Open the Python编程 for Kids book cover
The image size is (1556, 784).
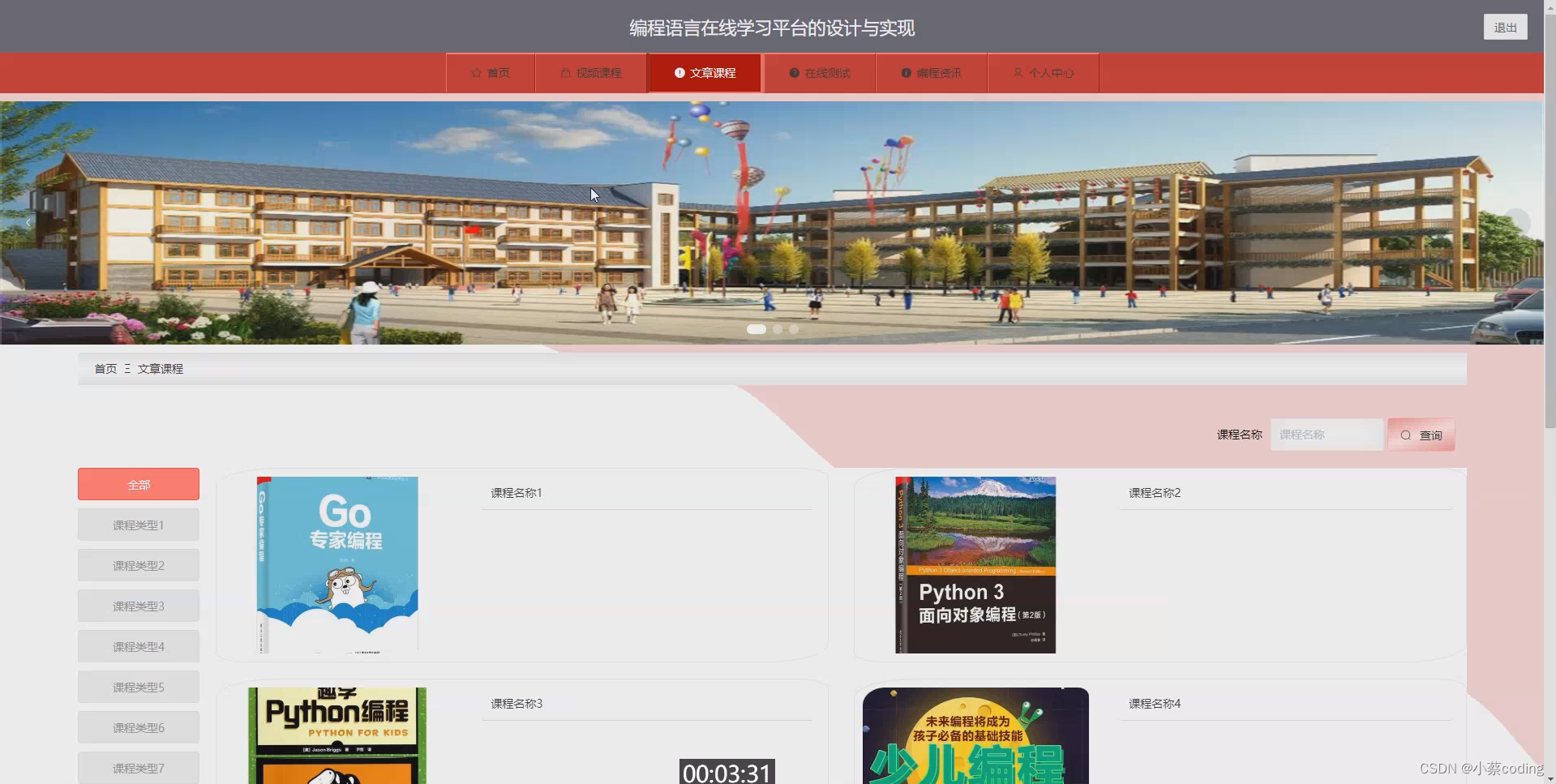click(x=337, y=735)
